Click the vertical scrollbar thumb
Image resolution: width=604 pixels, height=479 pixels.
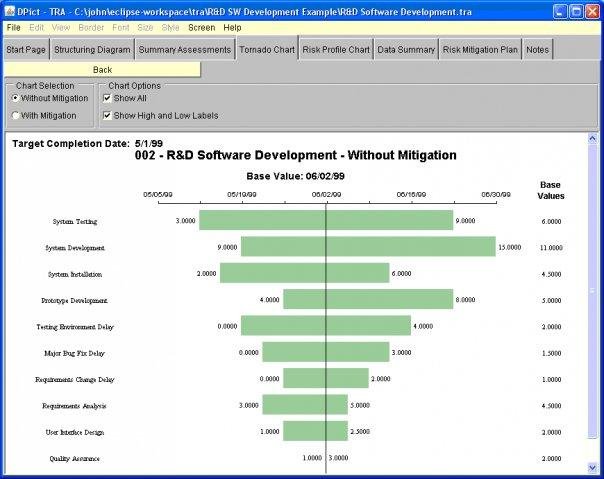pos(592,291)
